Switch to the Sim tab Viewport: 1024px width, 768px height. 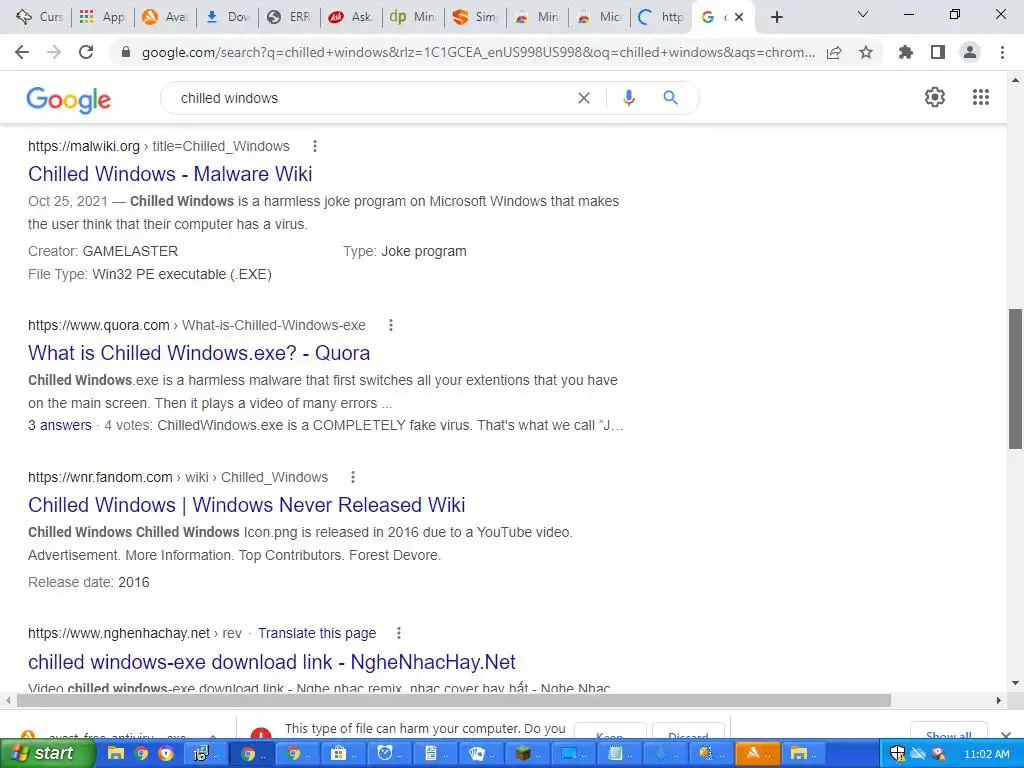(475, 17)
